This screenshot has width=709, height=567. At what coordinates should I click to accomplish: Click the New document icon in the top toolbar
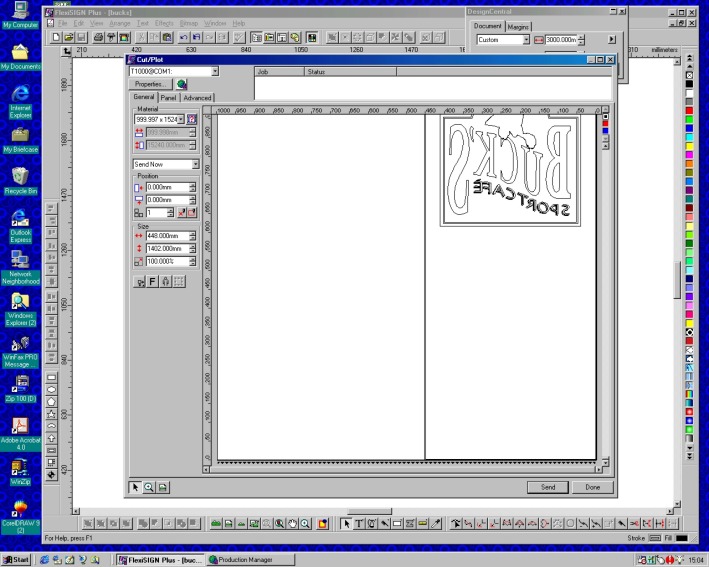click(x=56, y=38)
